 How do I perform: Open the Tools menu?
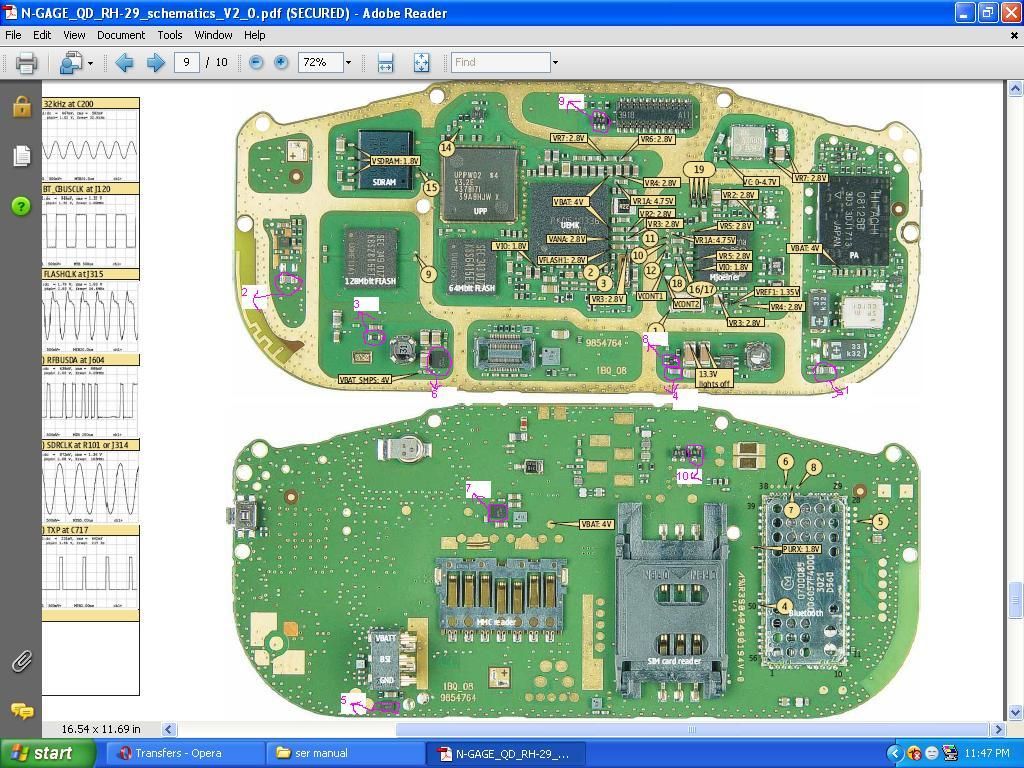click(x=170, y=35)
